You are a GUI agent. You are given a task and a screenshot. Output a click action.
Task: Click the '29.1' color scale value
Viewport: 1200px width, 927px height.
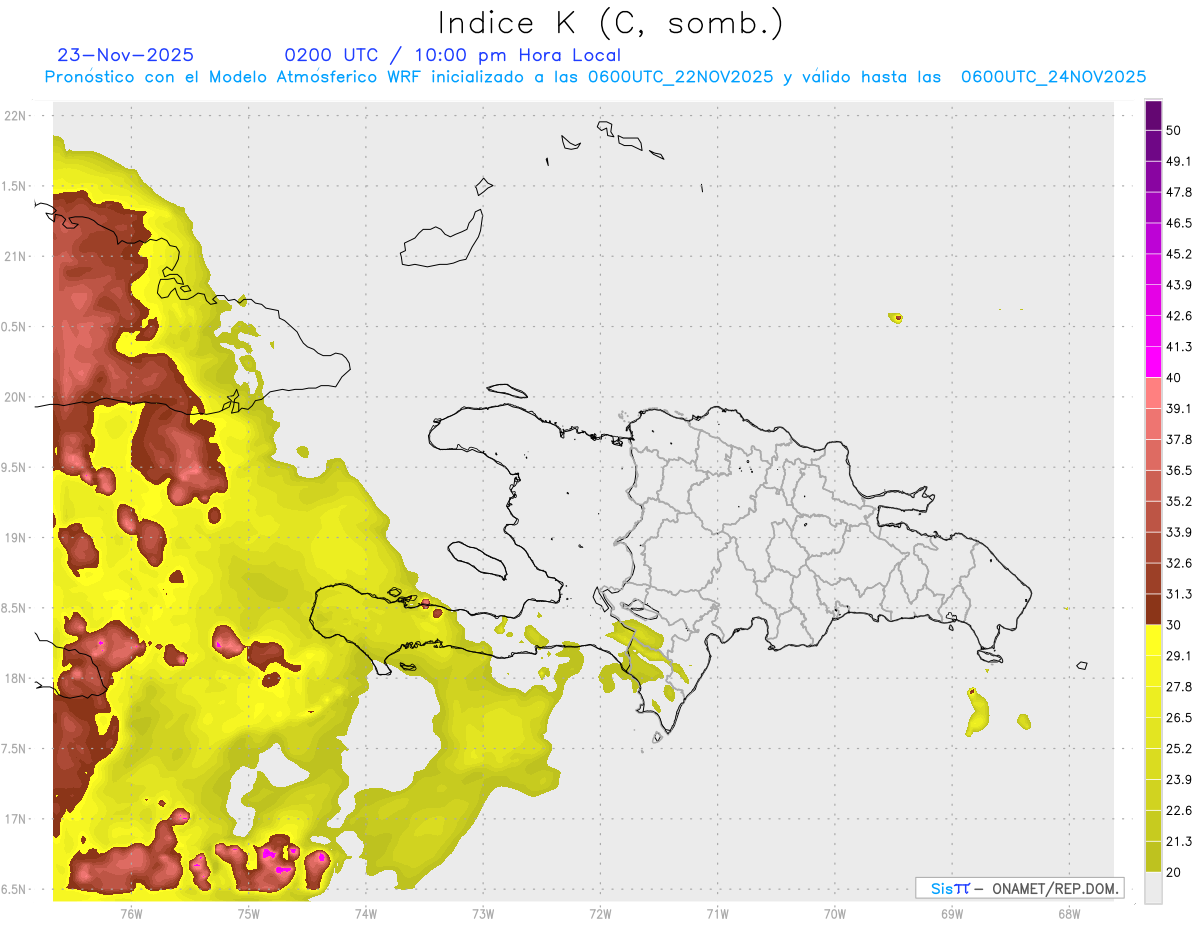pyautogui.click(x=1179, y=655)
